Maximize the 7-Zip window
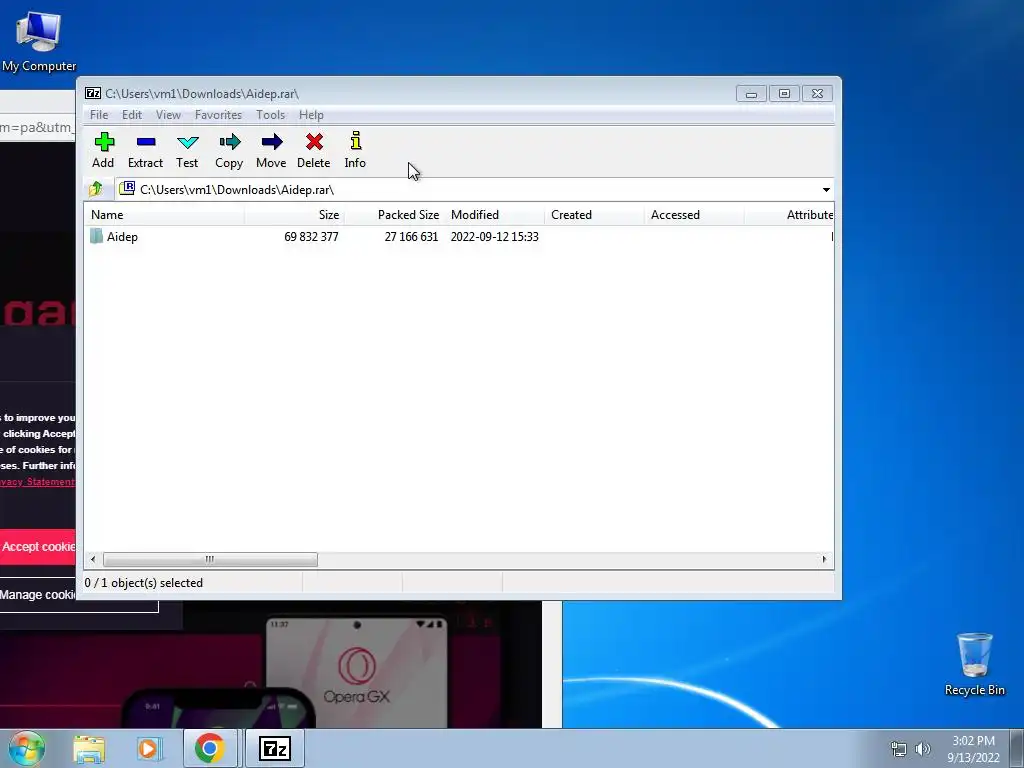This screenshot has width=1024, height=768. pyautogui.click(x=784, y=94)
